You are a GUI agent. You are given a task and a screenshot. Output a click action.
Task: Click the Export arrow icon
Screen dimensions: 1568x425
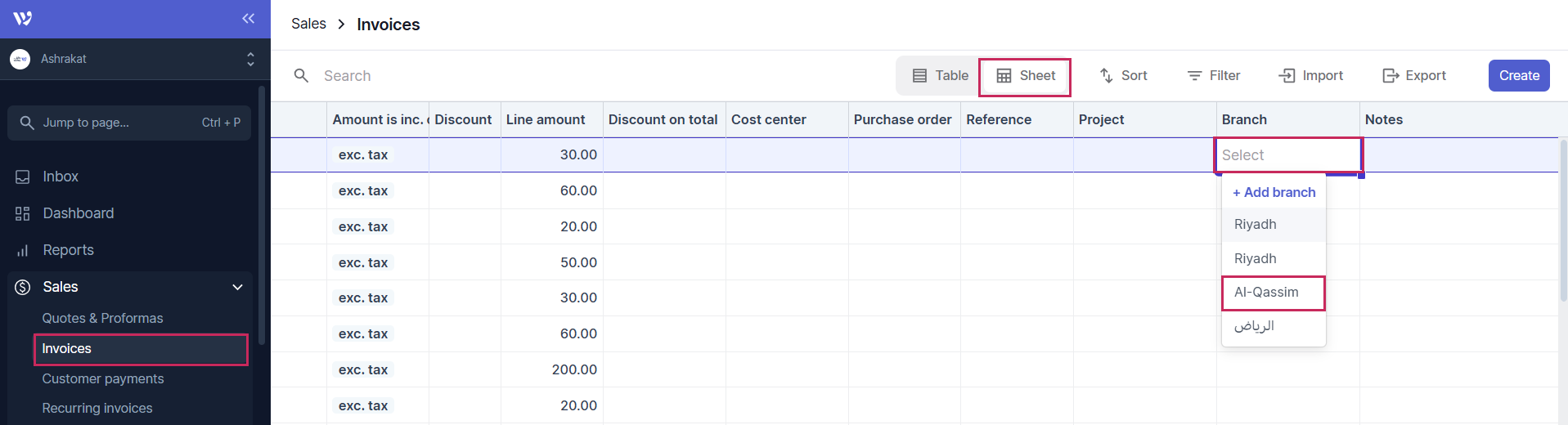(1390, 75)
